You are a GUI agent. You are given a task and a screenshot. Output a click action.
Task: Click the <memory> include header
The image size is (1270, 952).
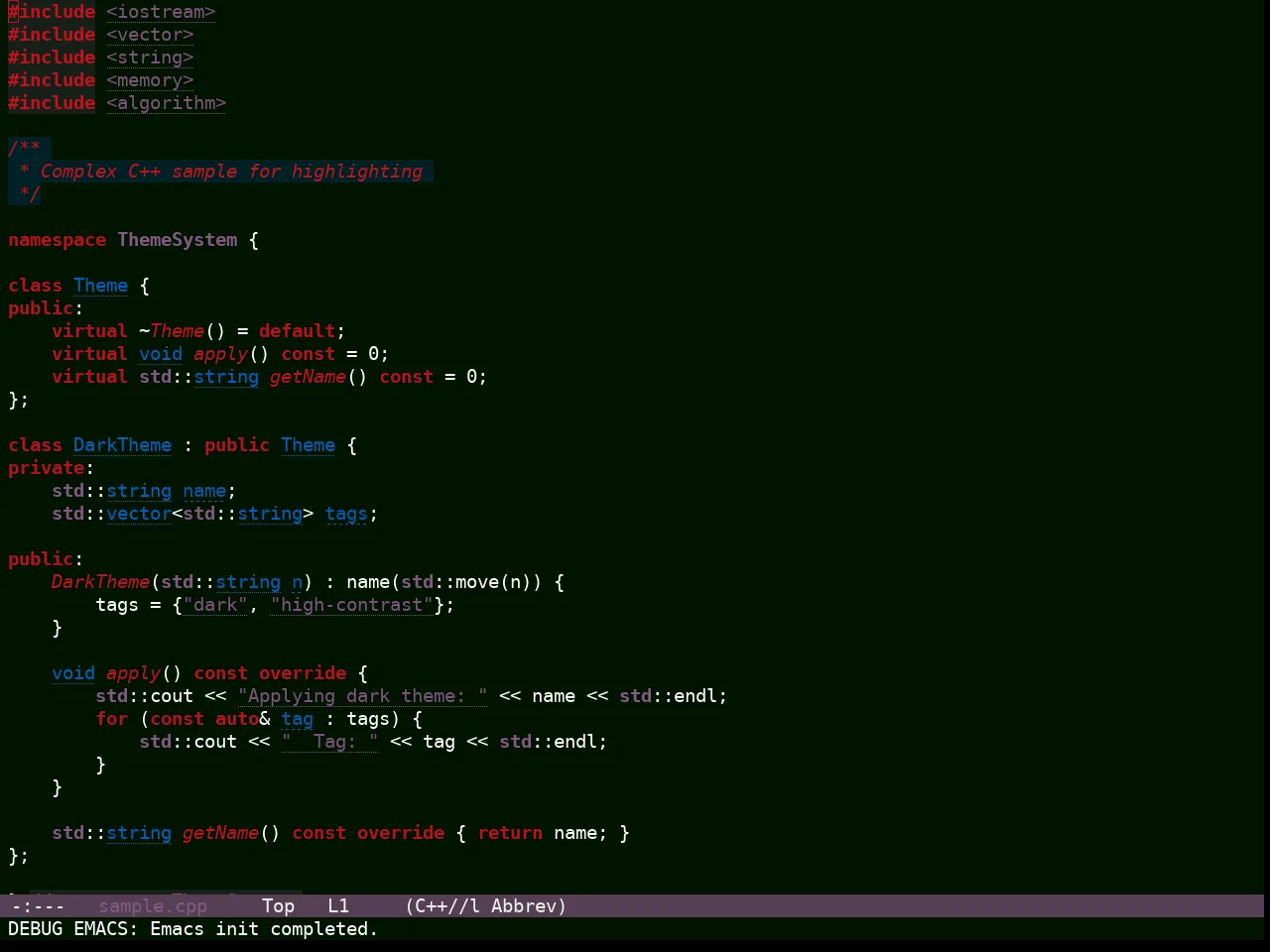coord(150,80)
